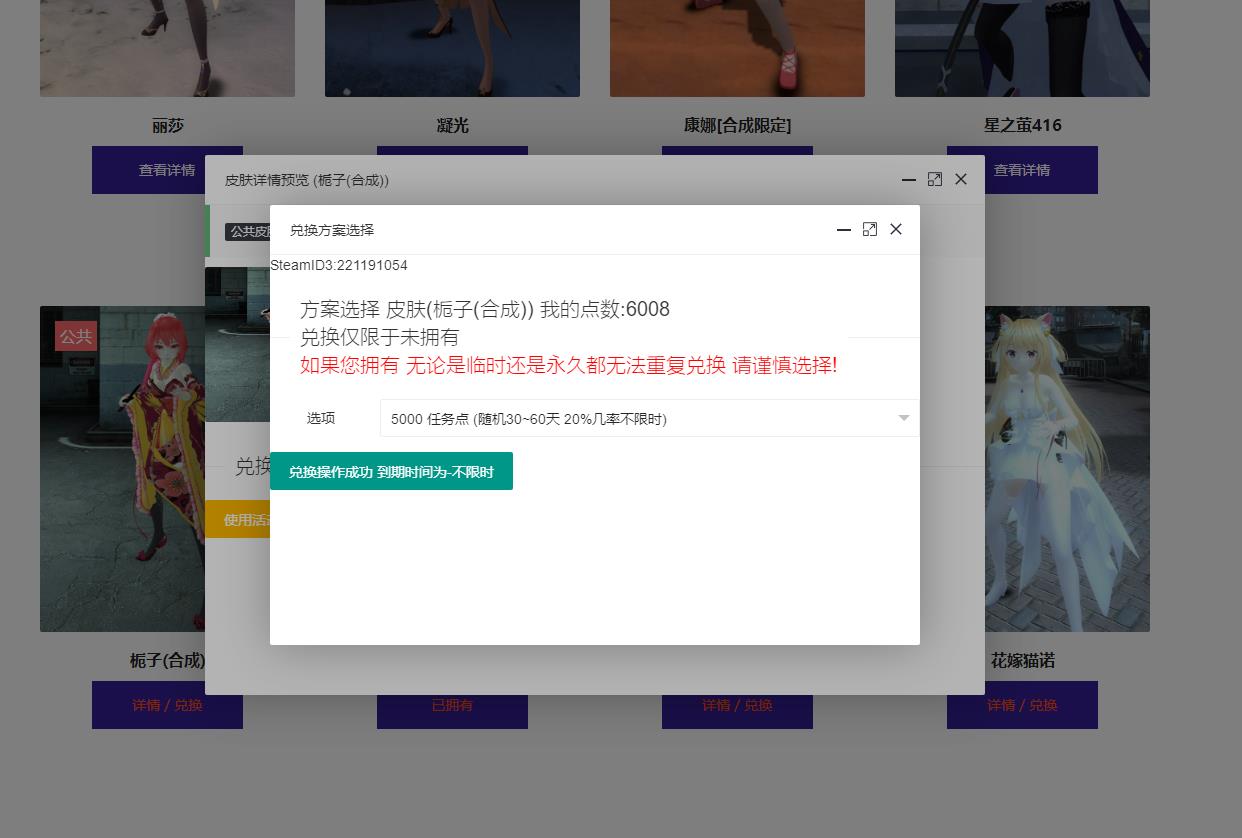1242x838 pixels.
Task: Maximize the 皮肤详情预览 window
Action: pyautogui.click(x=935, y=180)
